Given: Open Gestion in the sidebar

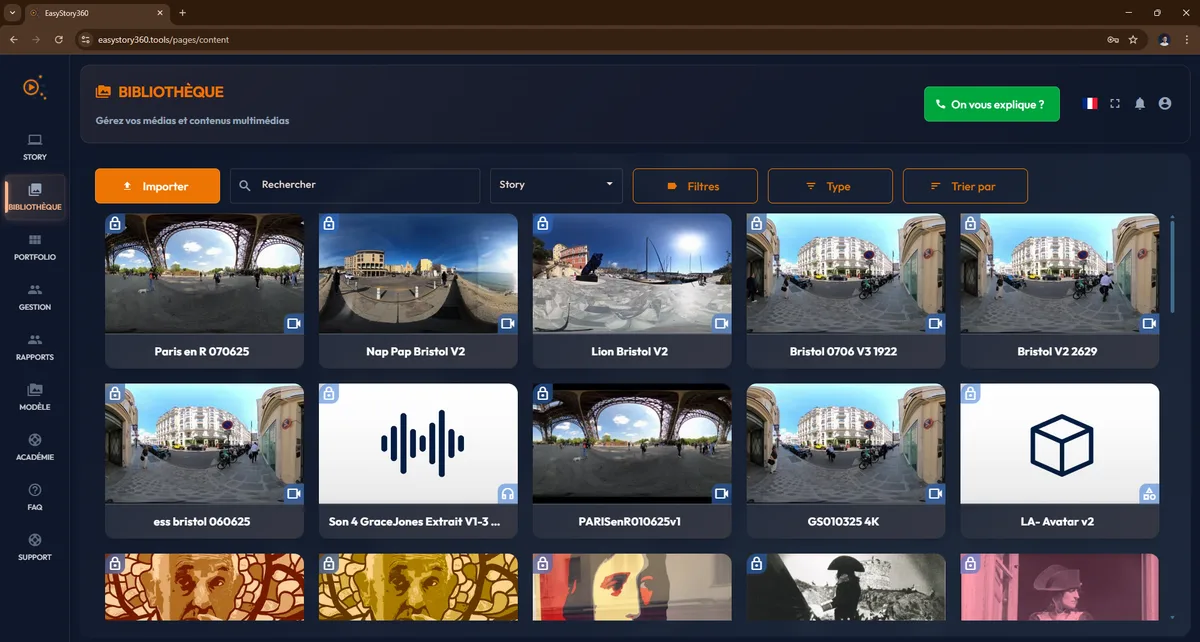Looking at the screenshot, I should [35, 297].
